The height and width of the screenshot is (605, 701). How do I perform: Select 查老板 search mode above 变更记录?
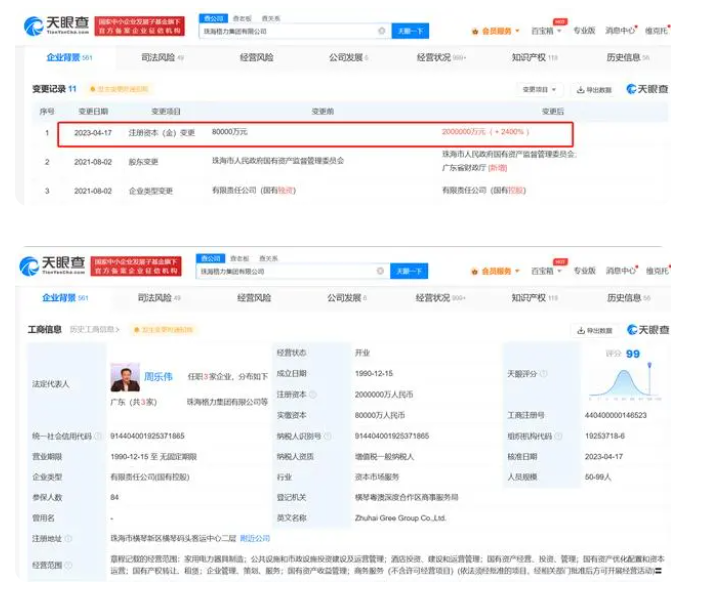tap(242, 18)
